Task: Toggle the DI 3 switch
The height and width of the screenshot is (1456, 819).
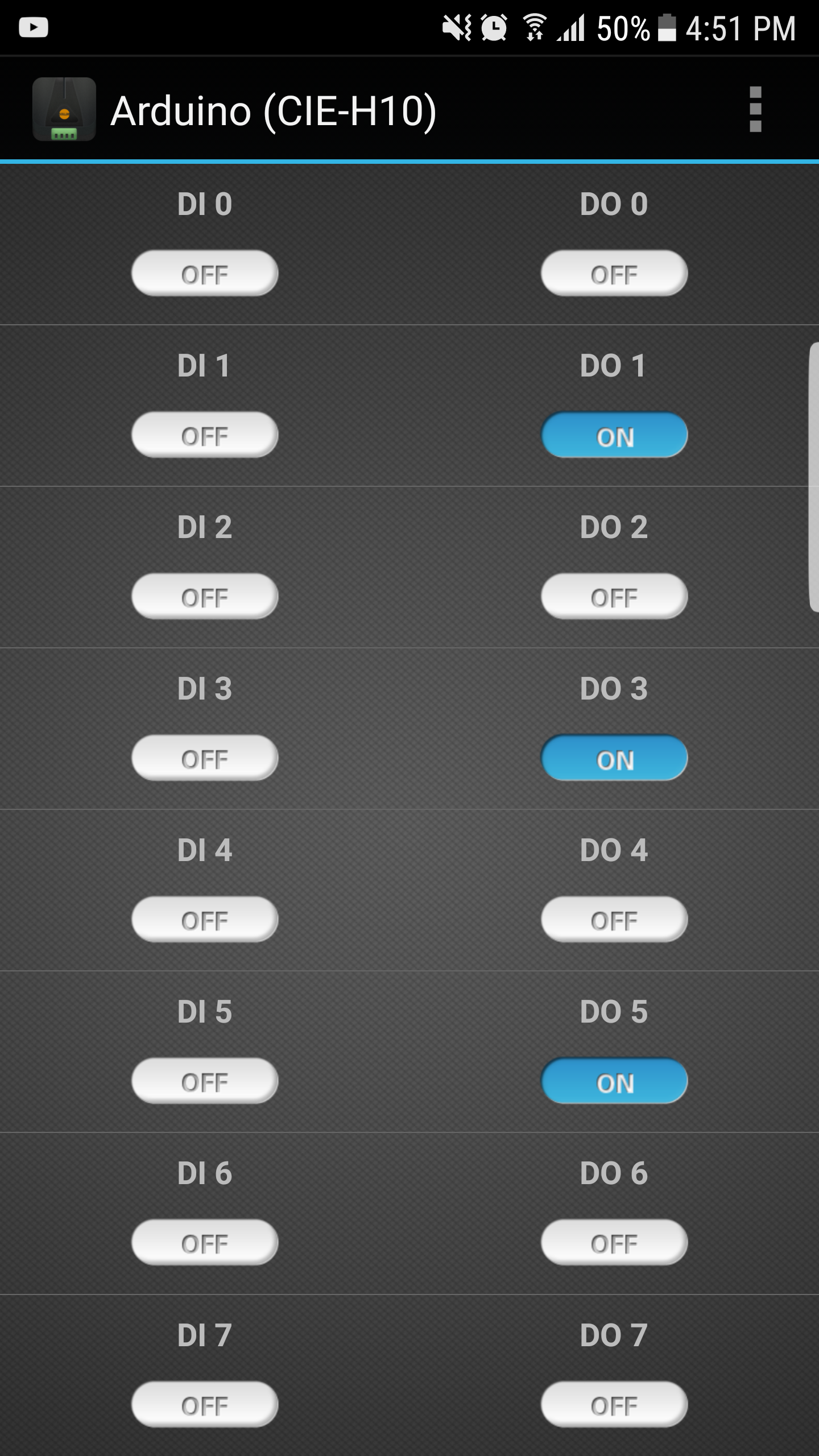Action: [204, 757]
